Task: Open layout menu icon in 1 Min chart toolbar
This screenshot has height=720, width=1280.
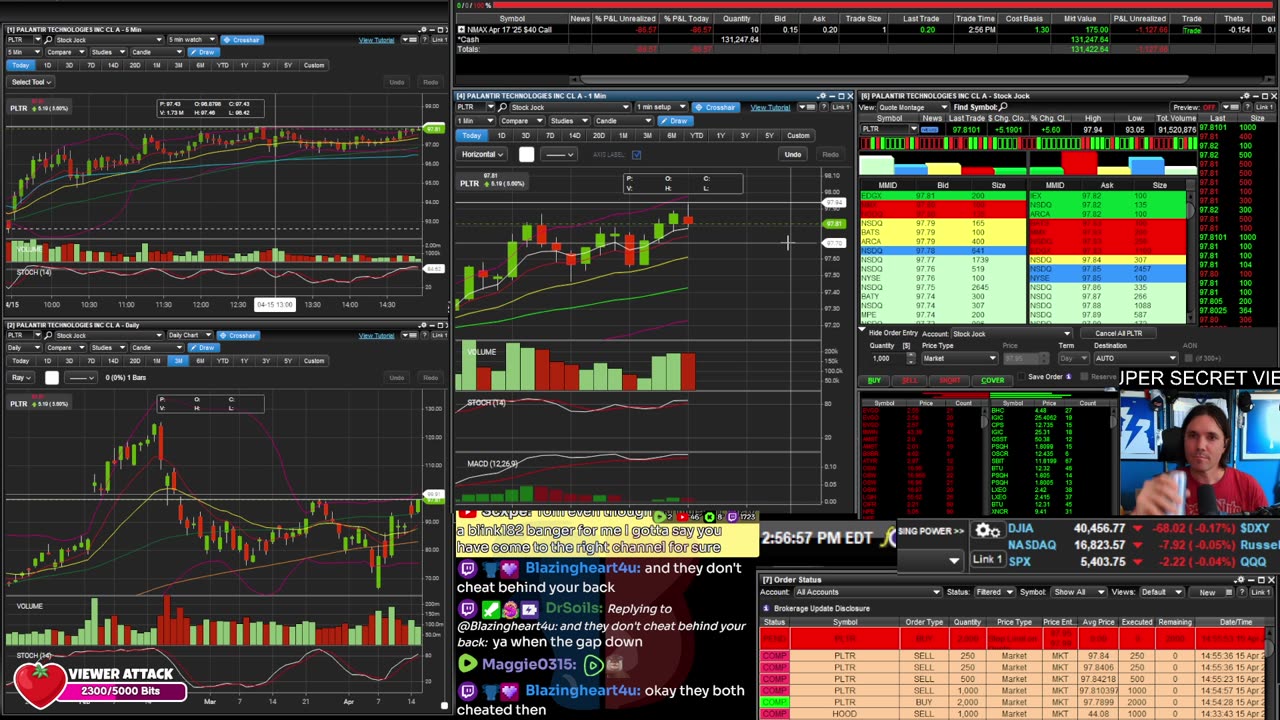Action: (806, 107)
